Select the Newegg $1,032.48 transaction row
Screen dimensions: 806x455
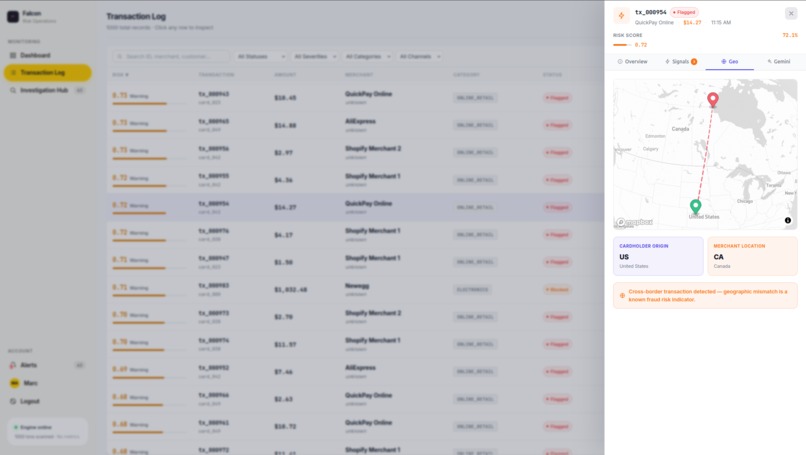coord(355,289)
